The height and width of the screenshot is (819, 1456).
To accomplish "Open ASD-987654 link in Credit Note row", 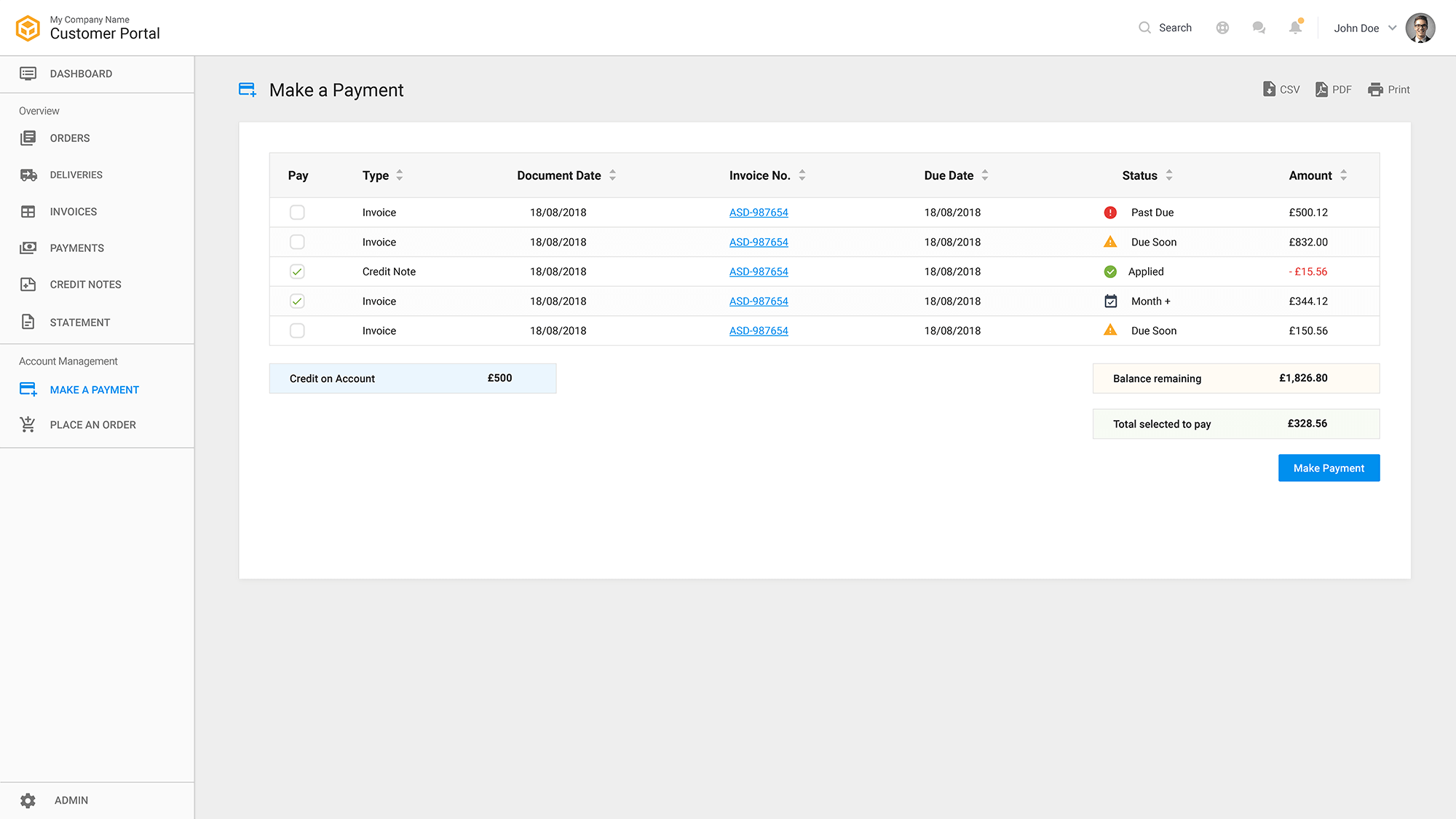I will point(759,272).
